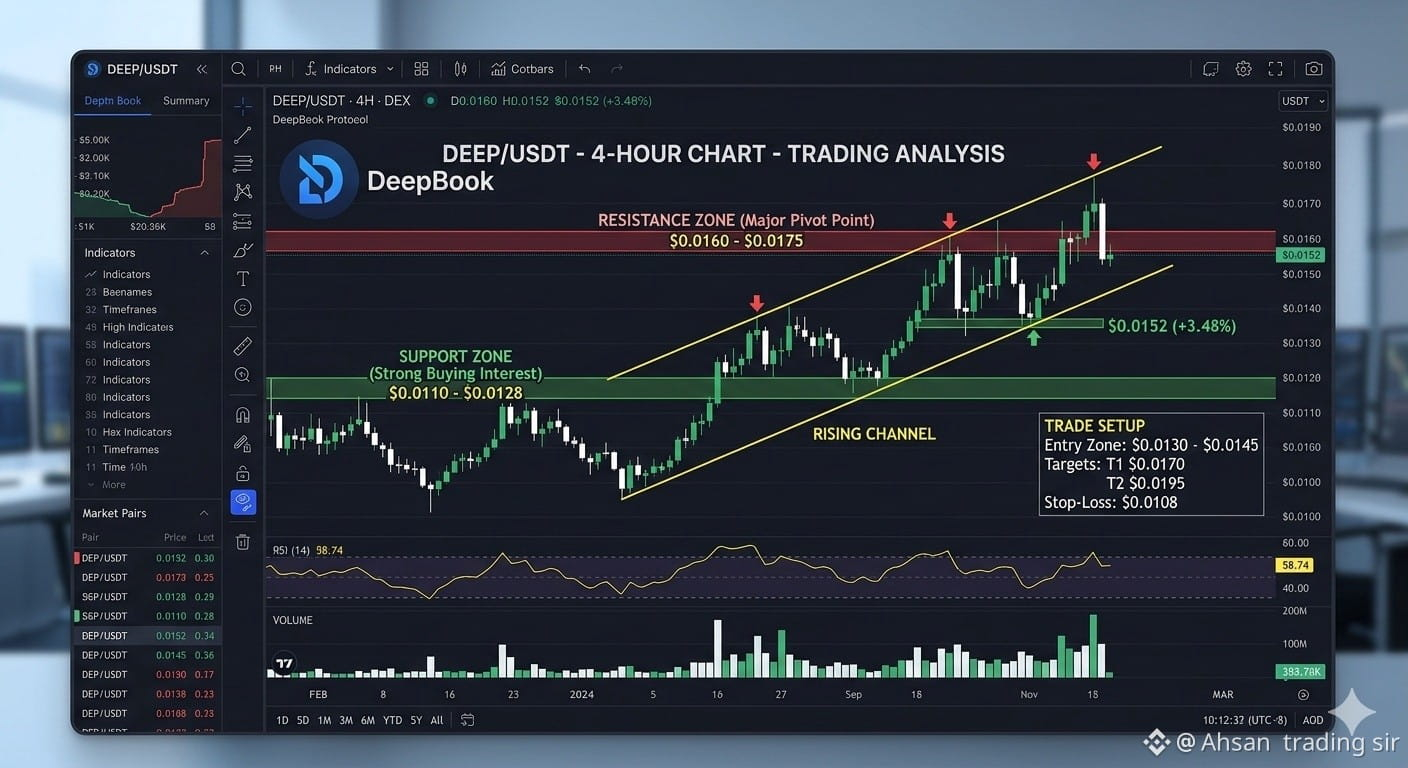Activate the brush drawing tool
1408x768 pixels.
click(243, 250)
